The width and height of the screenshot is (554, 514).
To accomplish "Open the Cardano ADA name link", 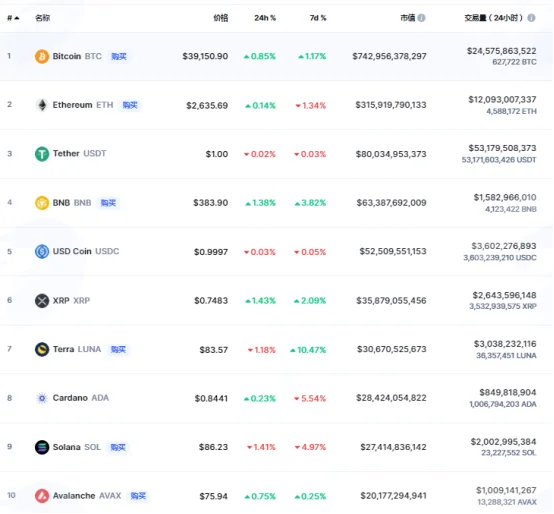I will [81, 398].
